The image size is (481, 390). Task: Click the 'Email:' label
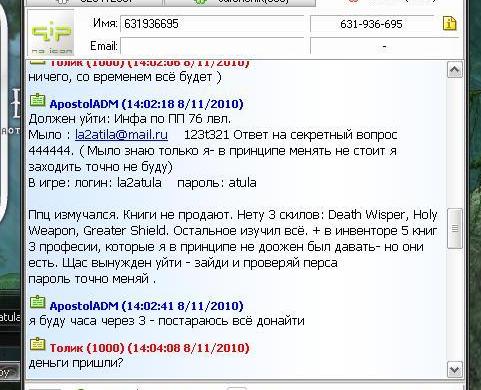tap(104, 46)
